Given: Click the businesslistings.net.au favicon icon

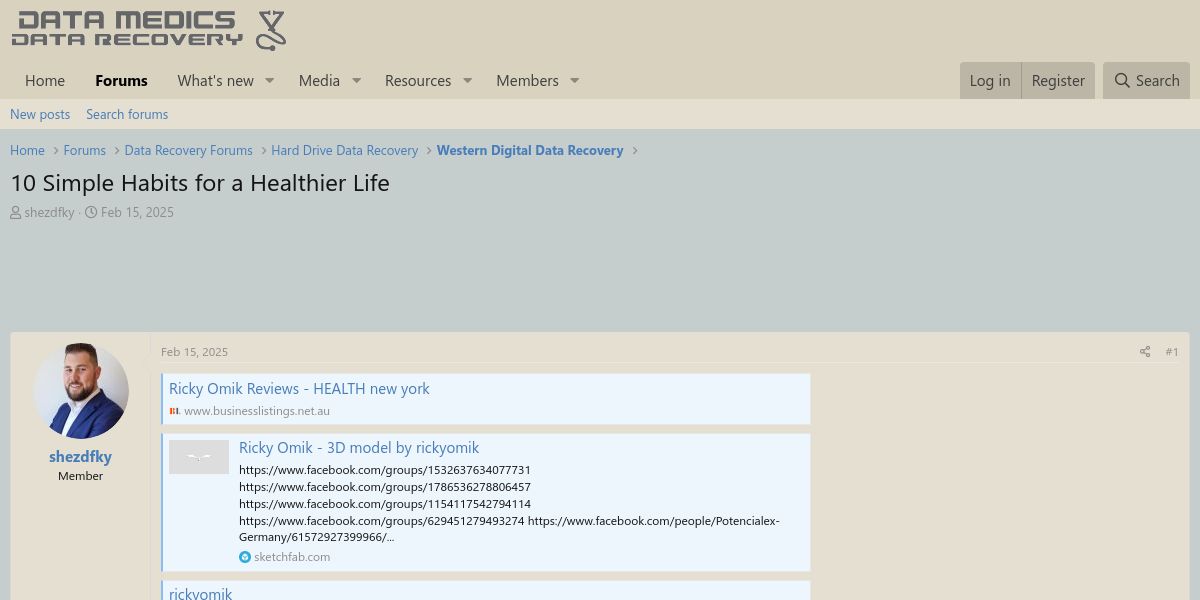Looking at the screenshot, I should [x=175, y=411].
